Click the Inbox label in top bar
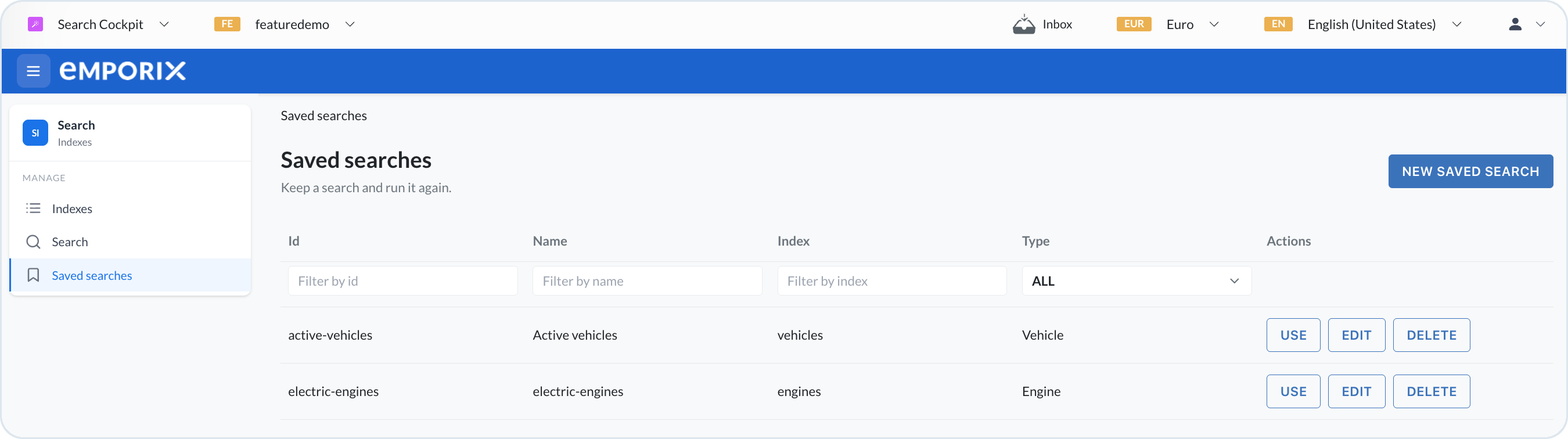Screen dimensions: 1568x439 point(1058,24)
